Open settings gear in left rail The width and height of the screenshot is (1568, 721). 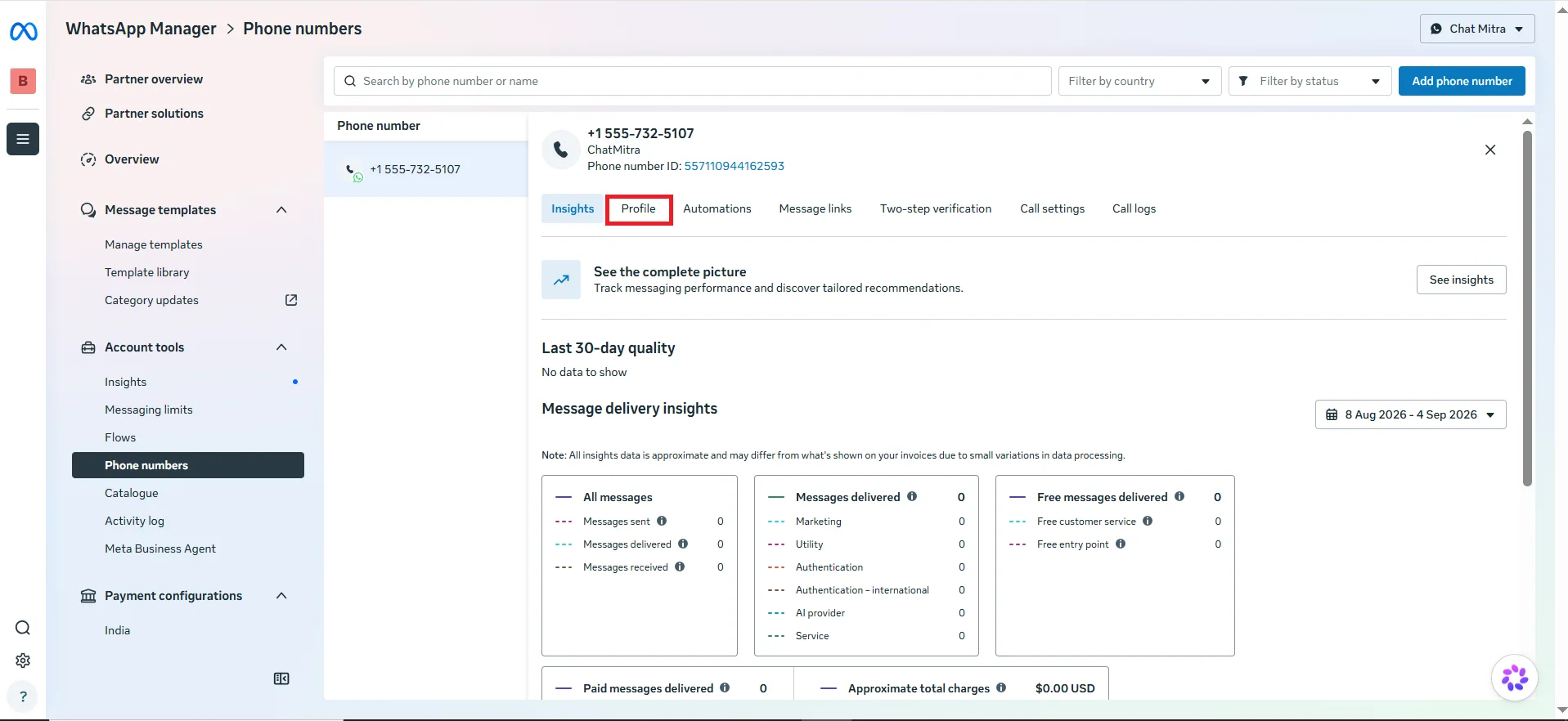point(23,661)
